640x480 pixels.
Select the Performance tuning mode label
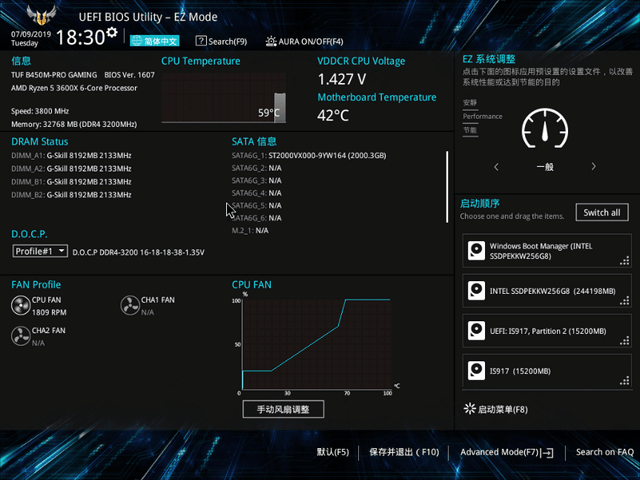tap(482, 116)
